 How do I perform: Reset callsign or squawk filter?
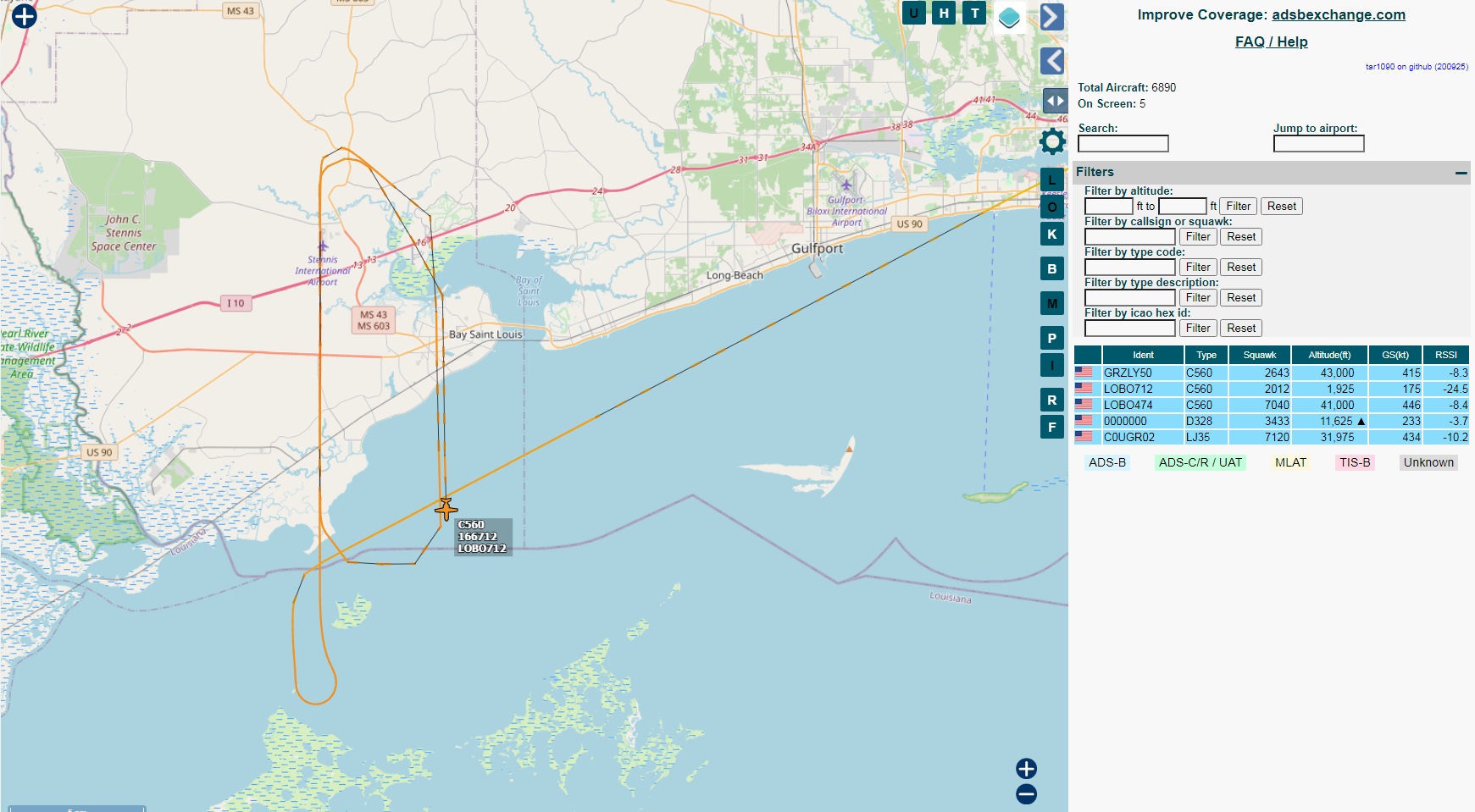click(1241, 236)
